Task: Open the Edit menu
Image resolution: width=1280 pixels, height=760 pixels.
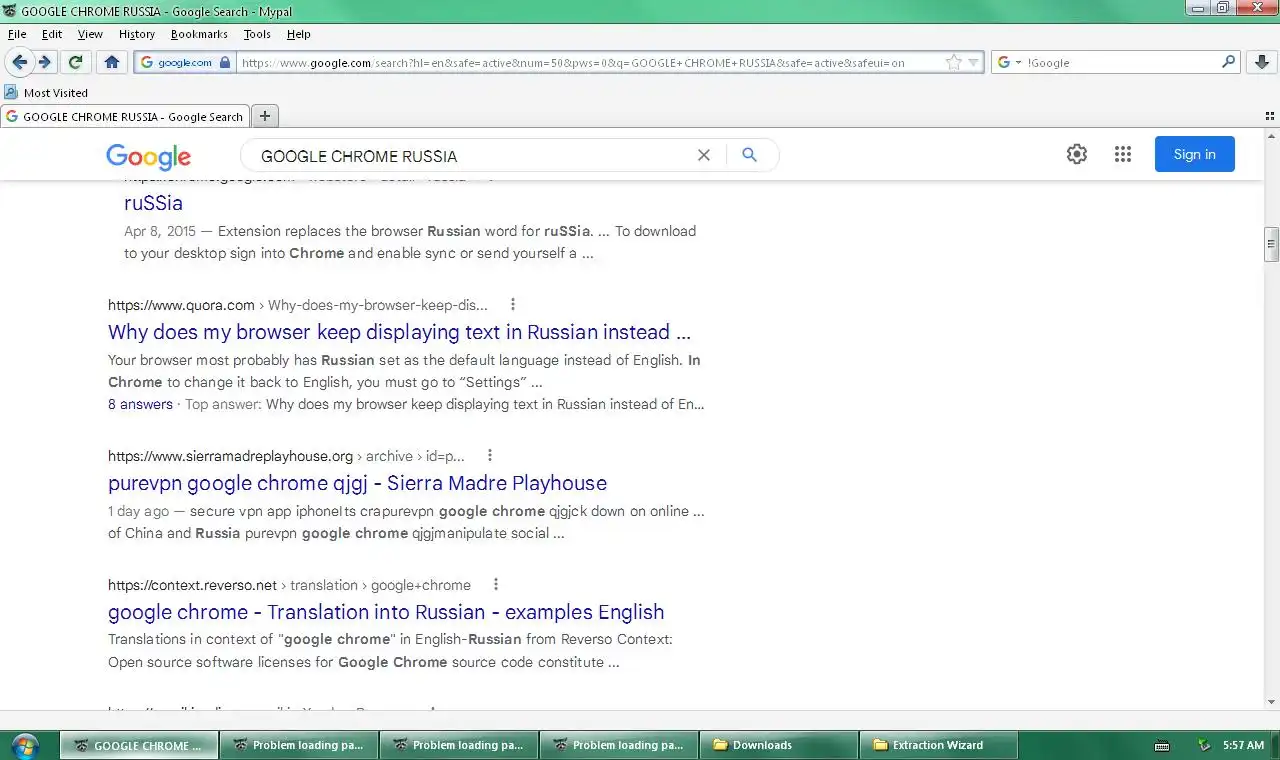Action: click(52, 34)
